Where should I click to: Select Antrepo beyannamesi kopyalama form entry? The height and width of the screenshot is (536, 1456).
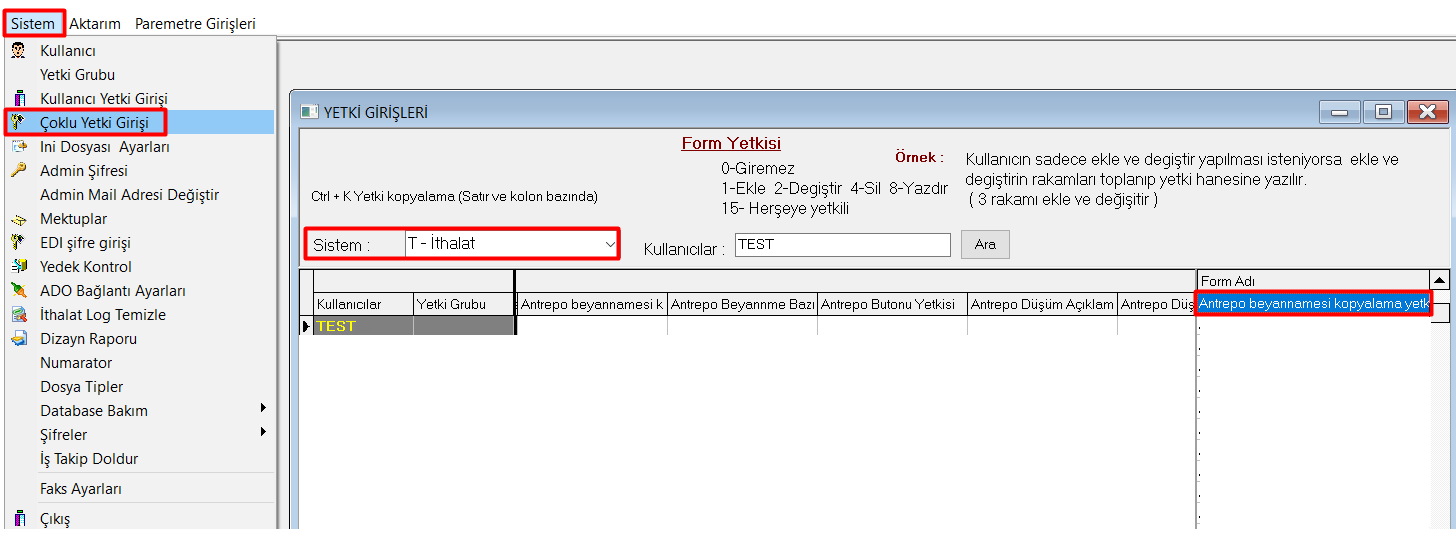click(x=1312, y=304)
